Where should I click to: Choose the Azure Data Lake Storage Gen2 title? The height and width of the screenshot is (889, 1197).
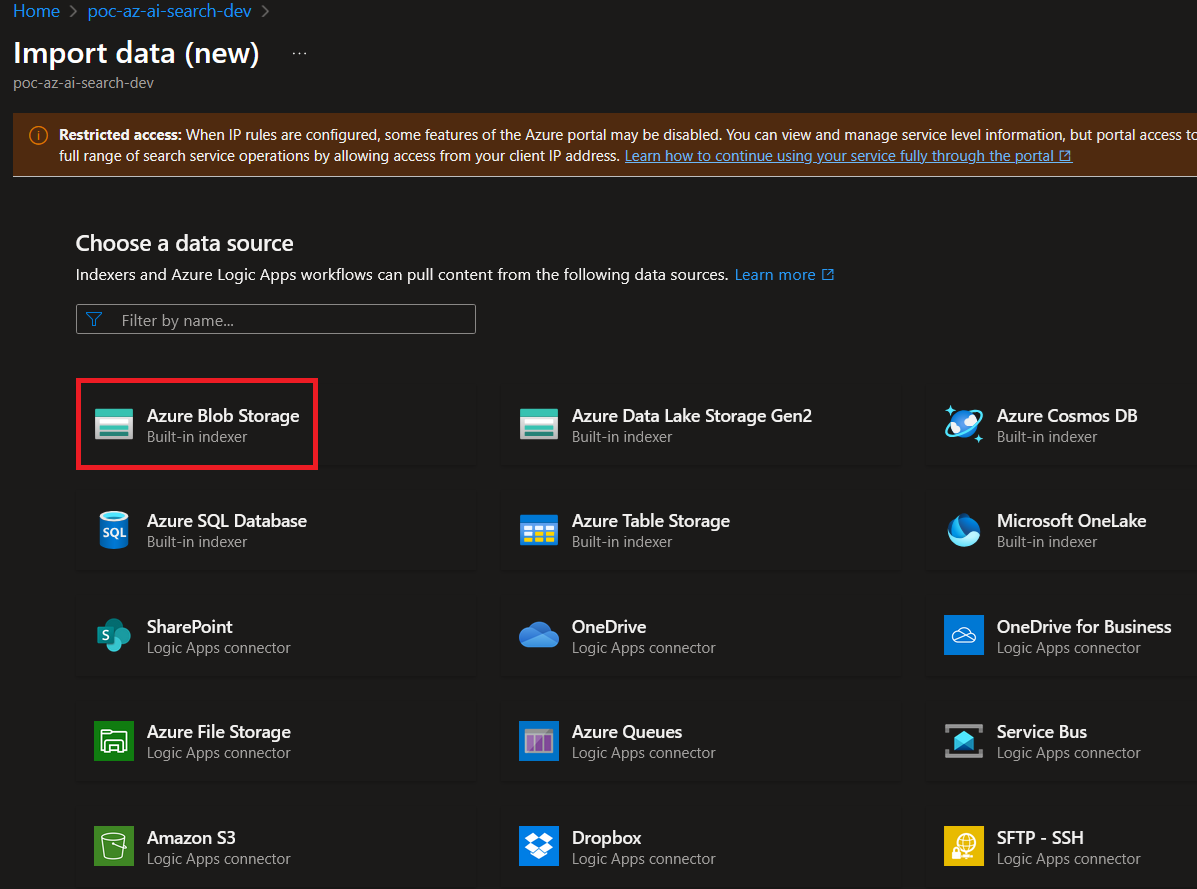pos(692,415)
